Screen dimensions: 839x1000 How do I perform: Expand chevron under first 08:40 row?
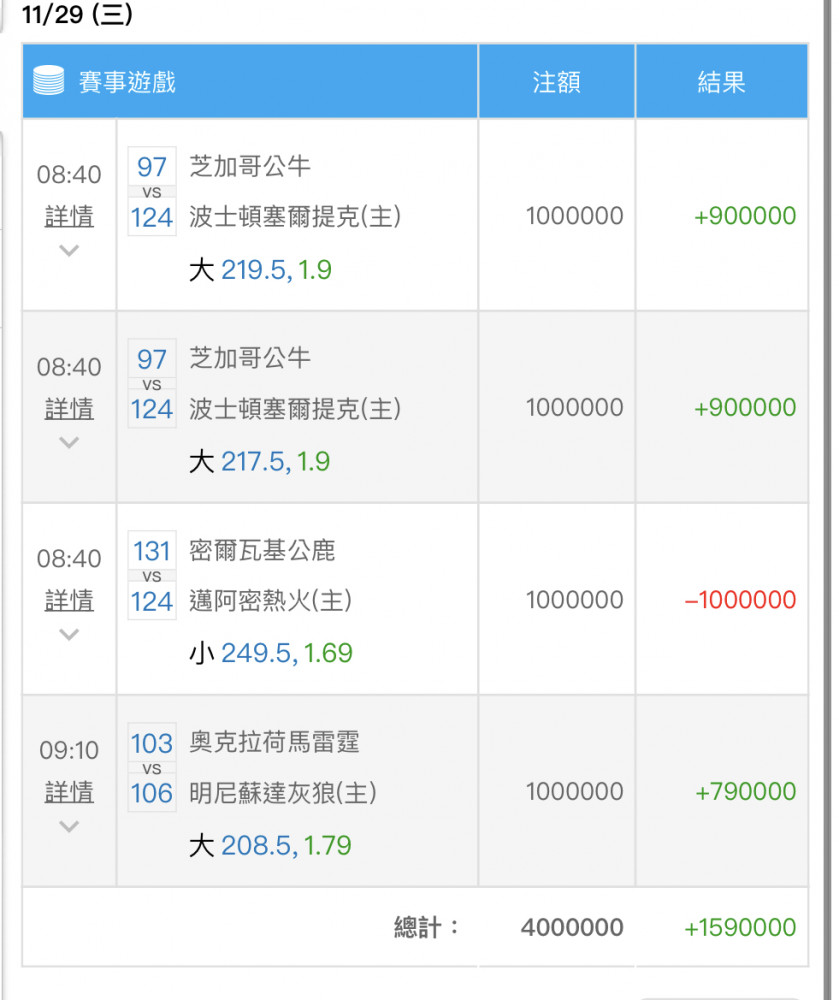[x=69, y=251]
